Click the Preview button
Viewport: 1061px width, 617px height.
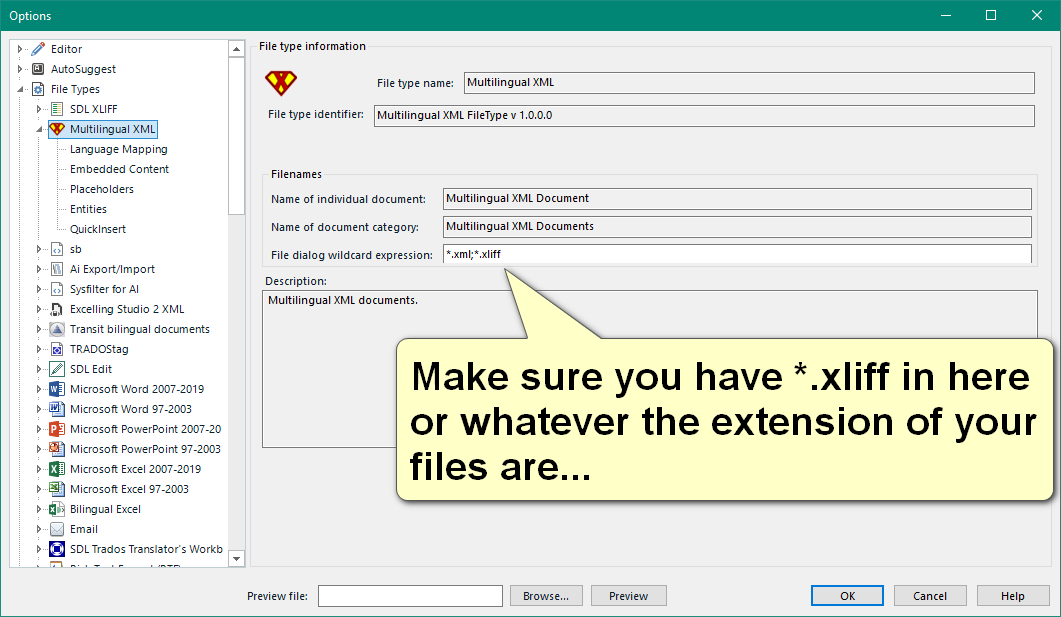(x=629, y=595)
